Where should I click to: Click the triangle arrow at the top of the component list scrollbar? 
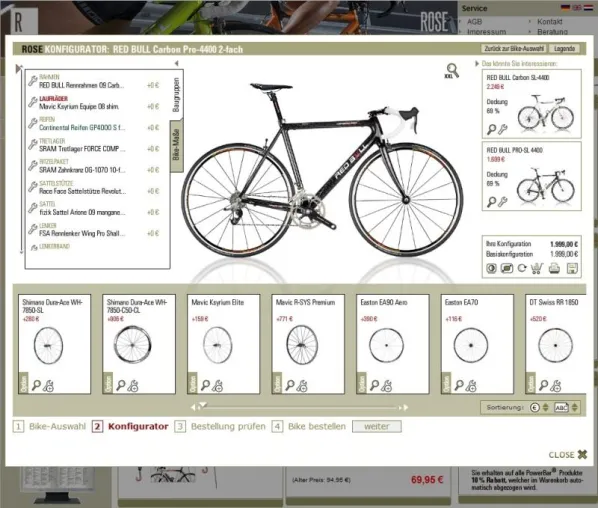click(18, 69)
